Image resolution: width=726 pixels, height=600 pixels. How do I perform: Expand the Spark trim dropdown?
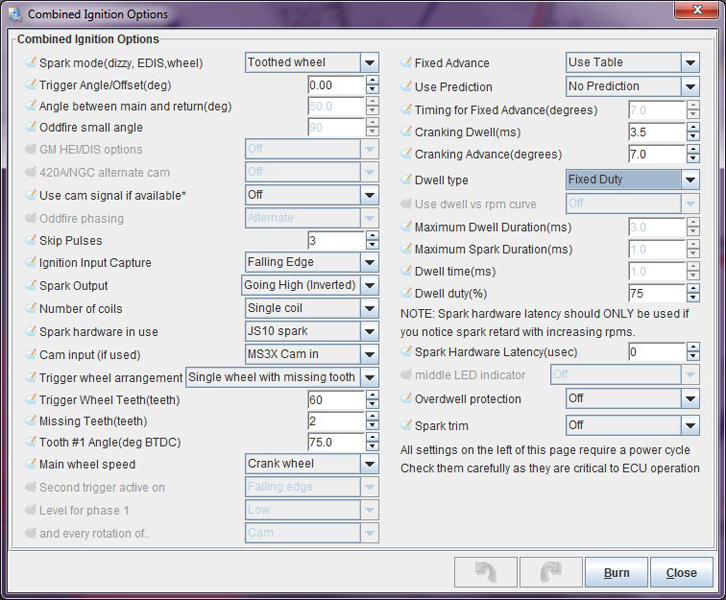pyautogui.click(x=690, y=425)
